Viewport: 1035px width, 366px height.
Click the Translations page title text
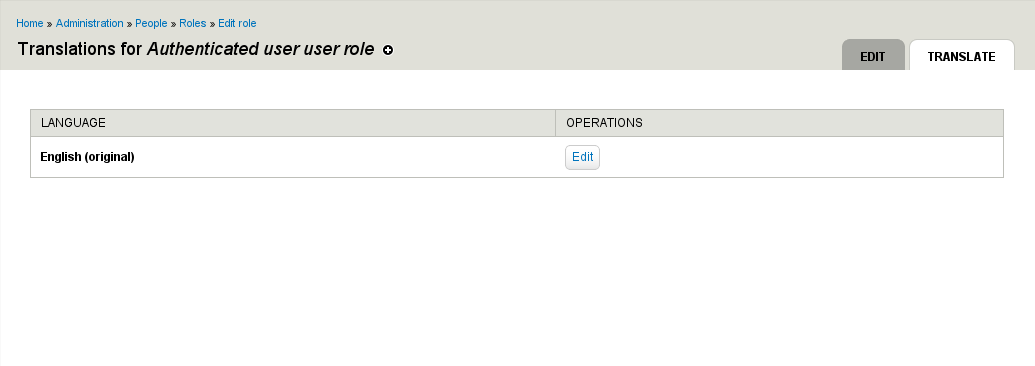(195, 49)
